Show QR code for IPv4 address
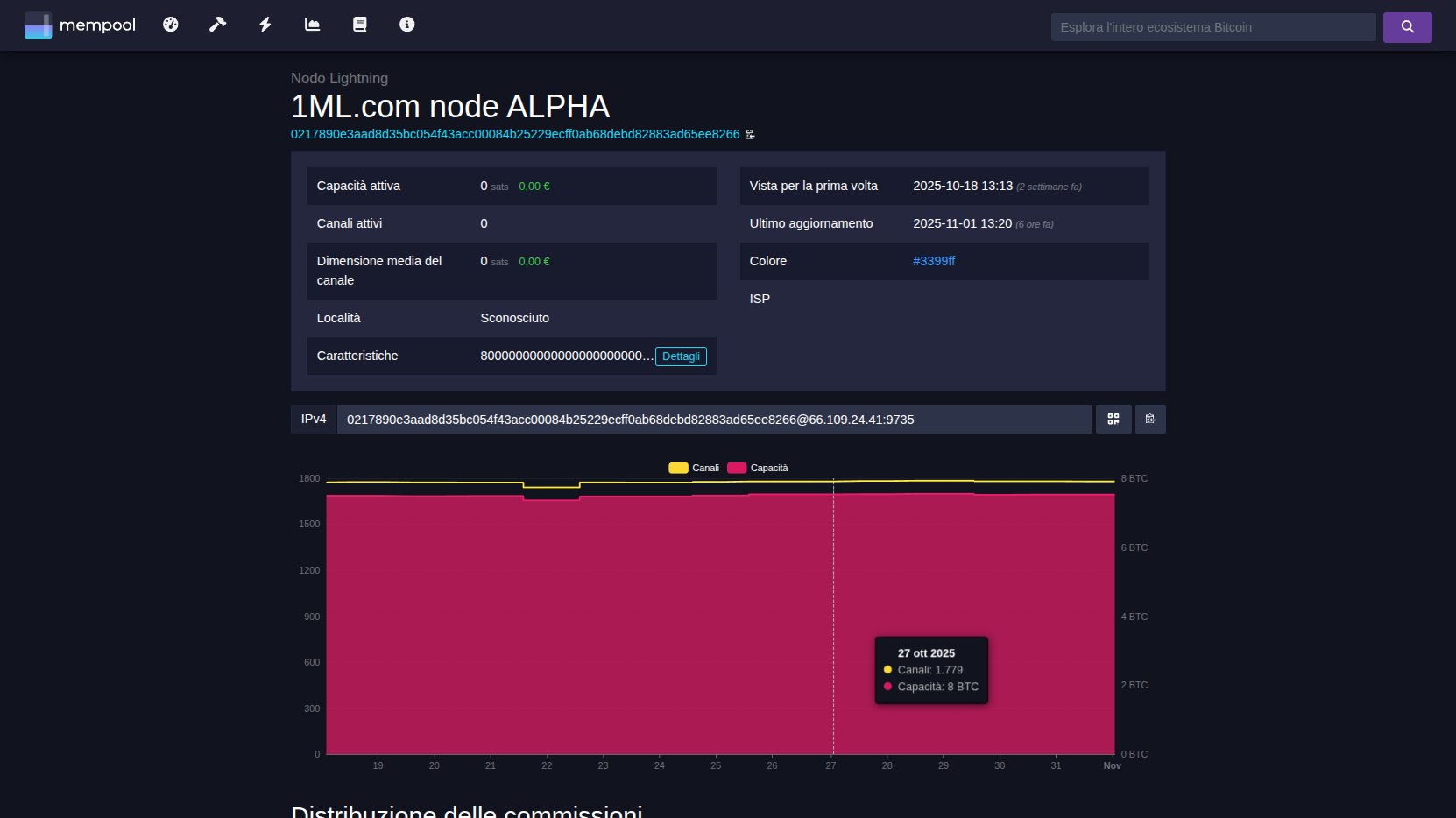This screenshot has height=818, width=1456. click(x=1113, y=420)
